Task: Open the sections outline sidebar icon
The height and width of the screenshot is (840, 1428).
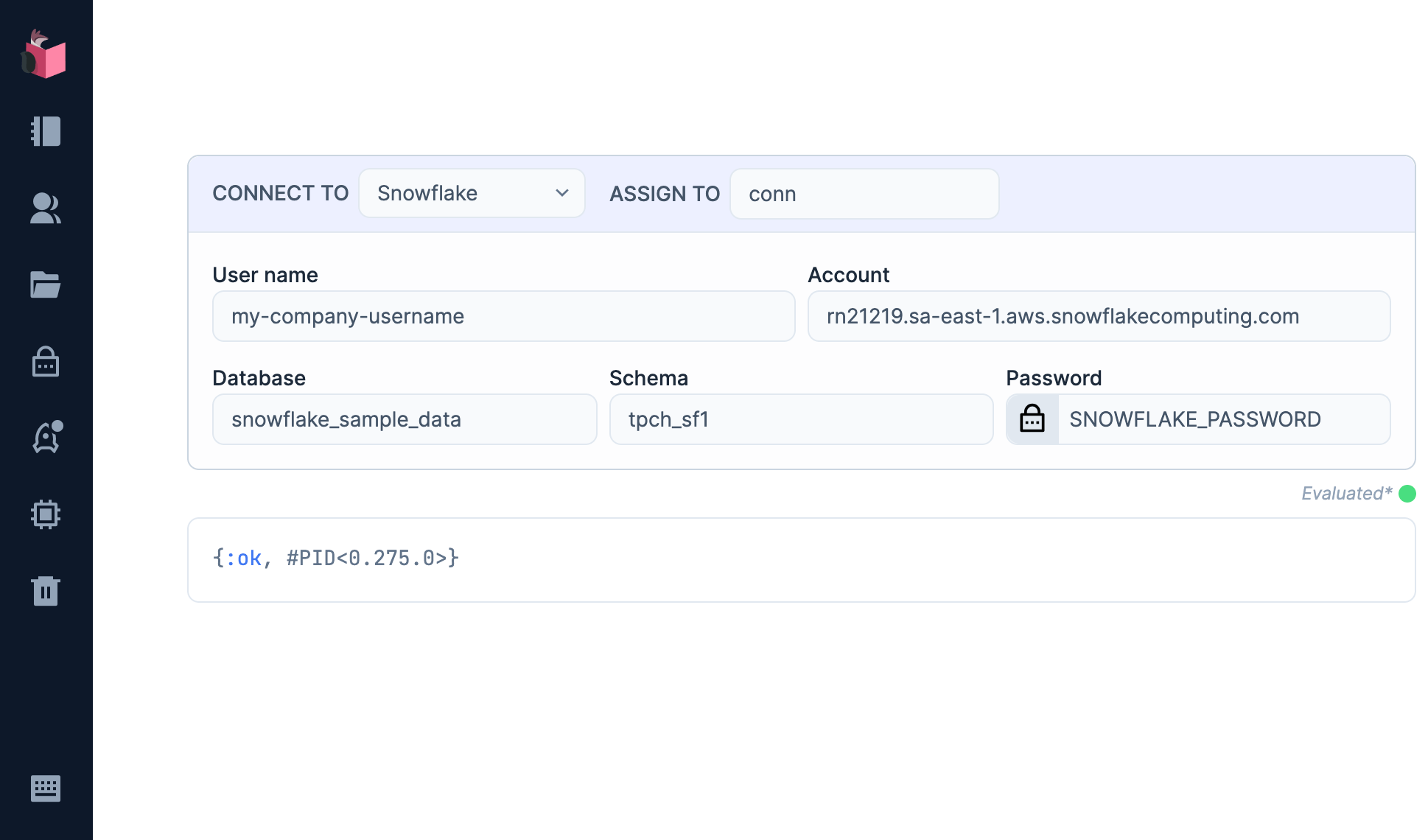Action: click(x=46, y=131)
